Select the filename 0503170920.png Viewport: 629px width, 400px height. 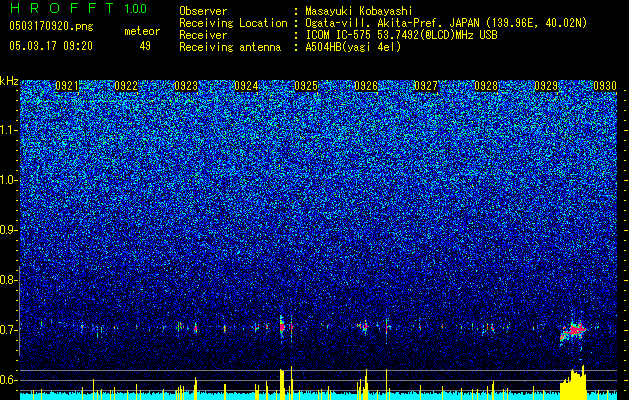pyautogui.click(x=51, y=26)
